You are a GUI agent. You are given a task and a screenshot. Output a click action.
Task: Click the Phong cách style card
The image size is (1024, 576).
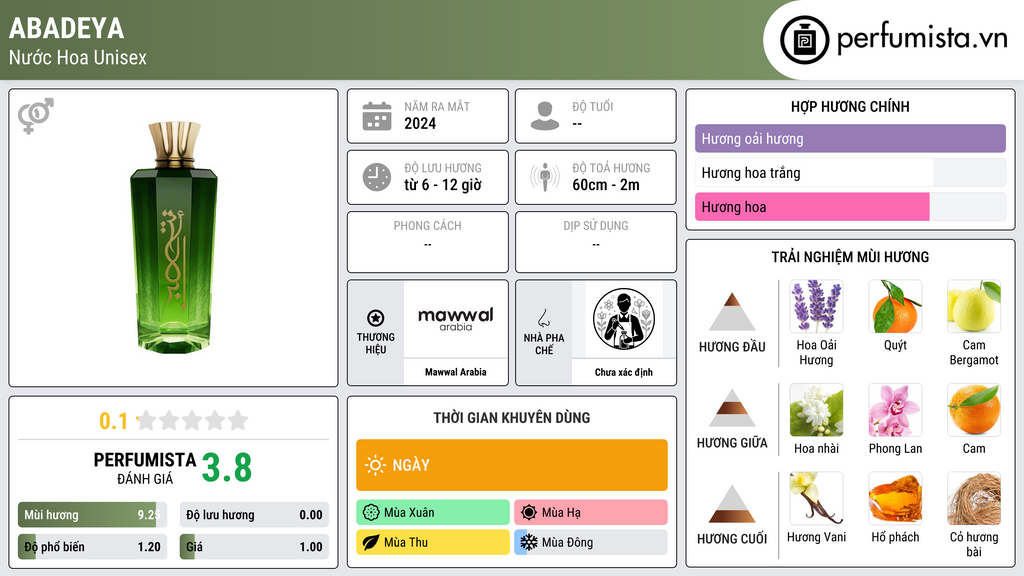[x=428, y=242]
